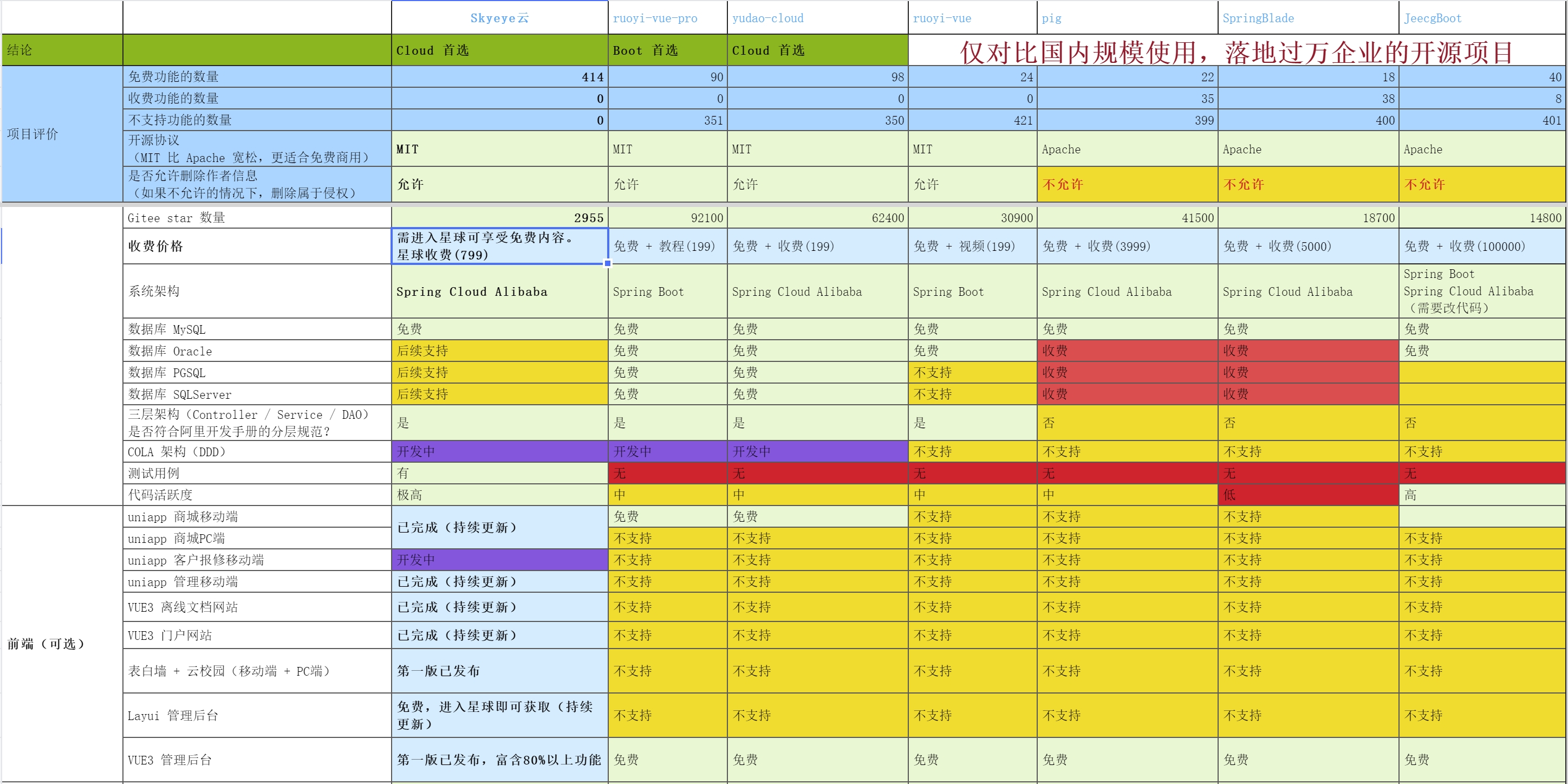The height and width of the screenshot is (784, 1568).
Task: Select the Layui 管理后台 row label
Action: tap(257, 715)
